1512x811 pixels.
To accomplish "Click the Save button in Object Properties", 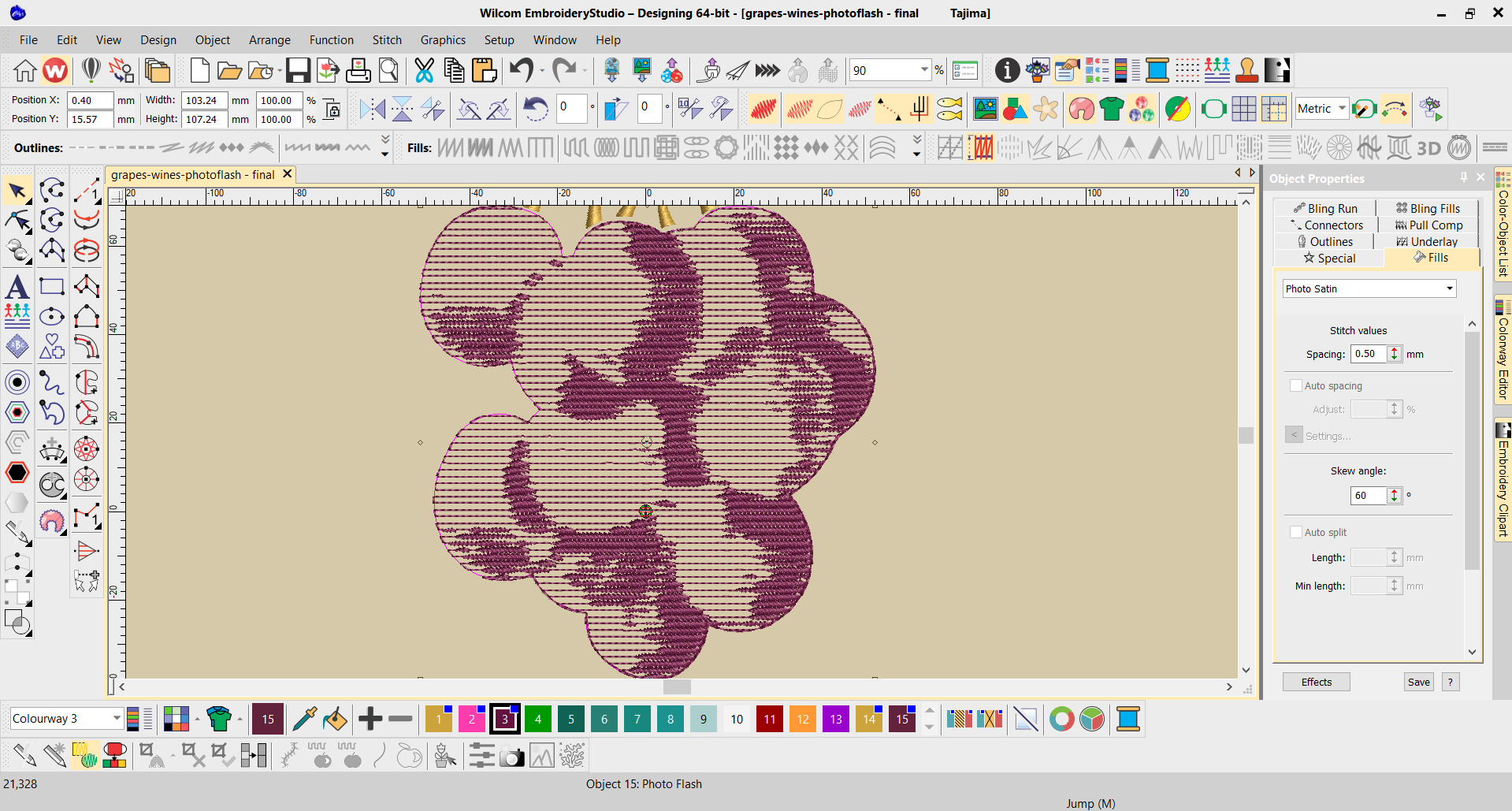I will click(1418, 682).
